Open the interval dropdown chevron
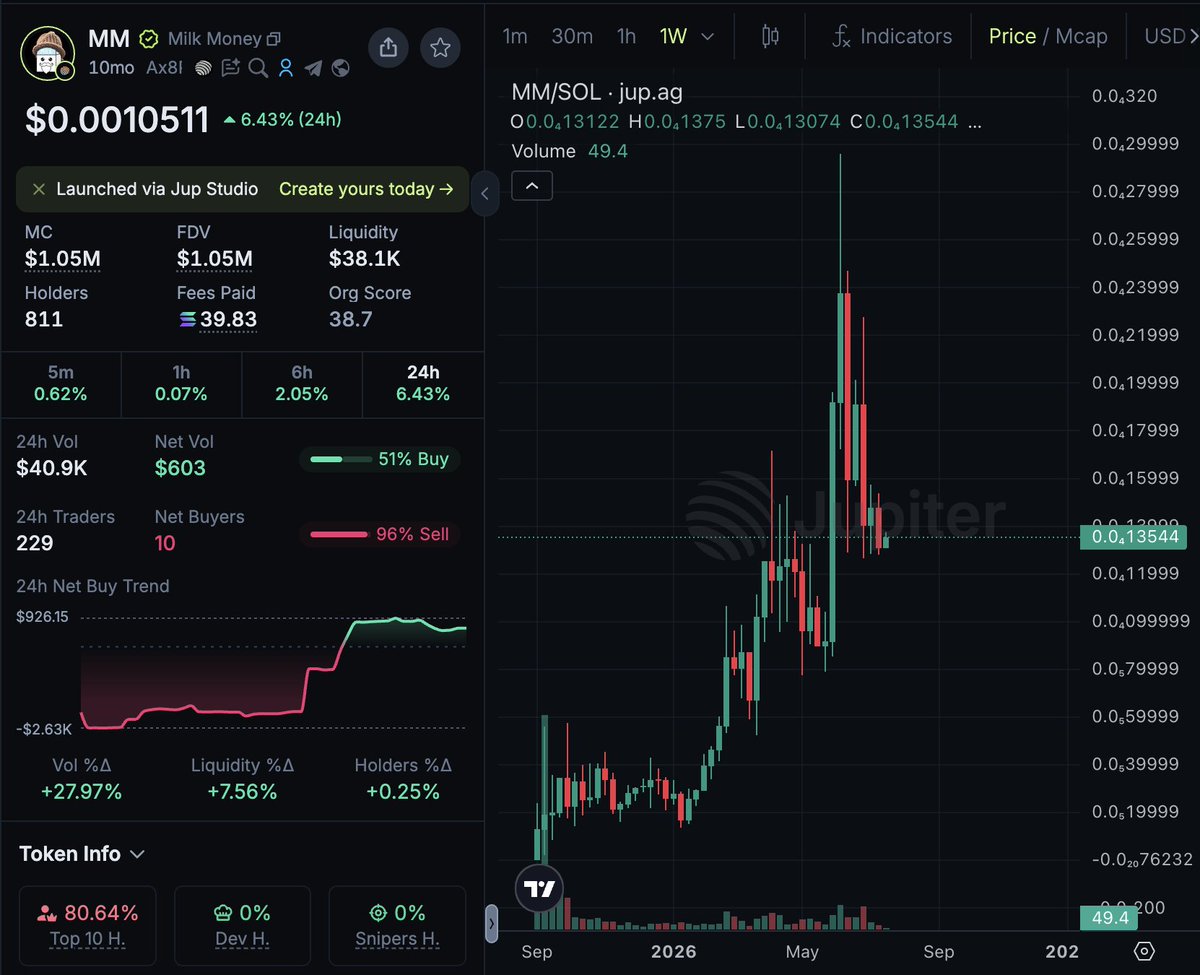 pos(708,37)
